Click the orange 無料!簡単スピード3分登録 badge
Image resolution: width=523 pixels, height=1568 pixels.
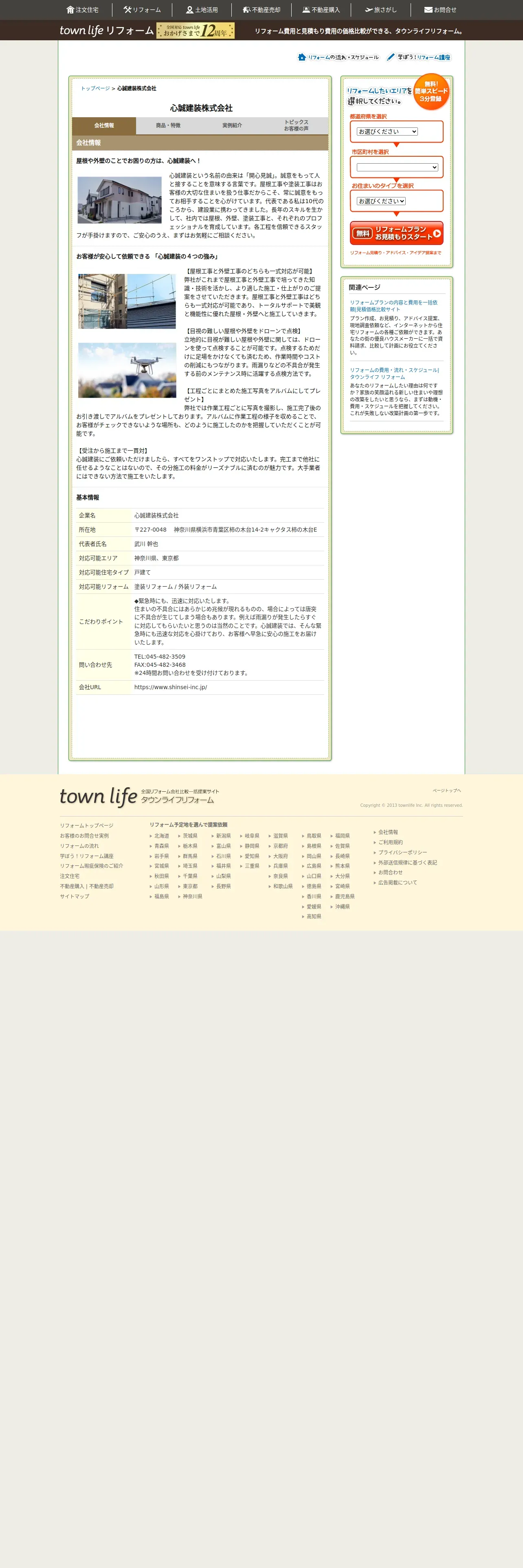tap(431, 91)
